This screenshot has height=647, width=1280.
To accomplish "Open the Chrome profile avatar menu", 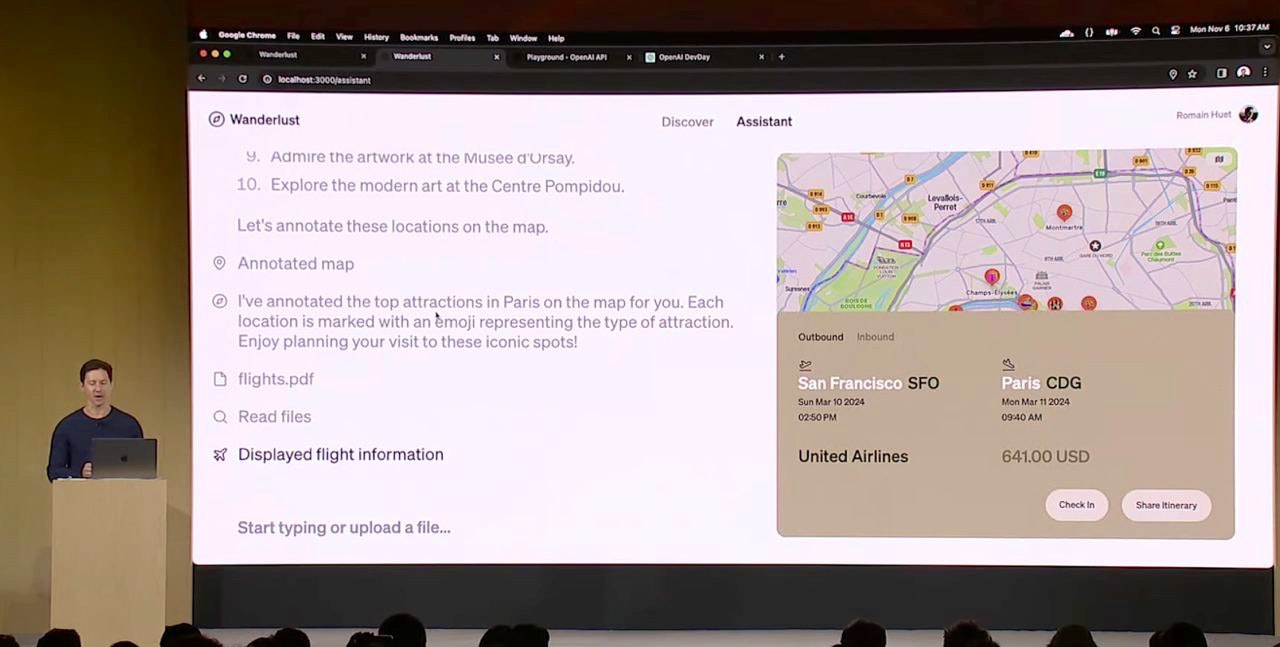I will click(1243, 73).
